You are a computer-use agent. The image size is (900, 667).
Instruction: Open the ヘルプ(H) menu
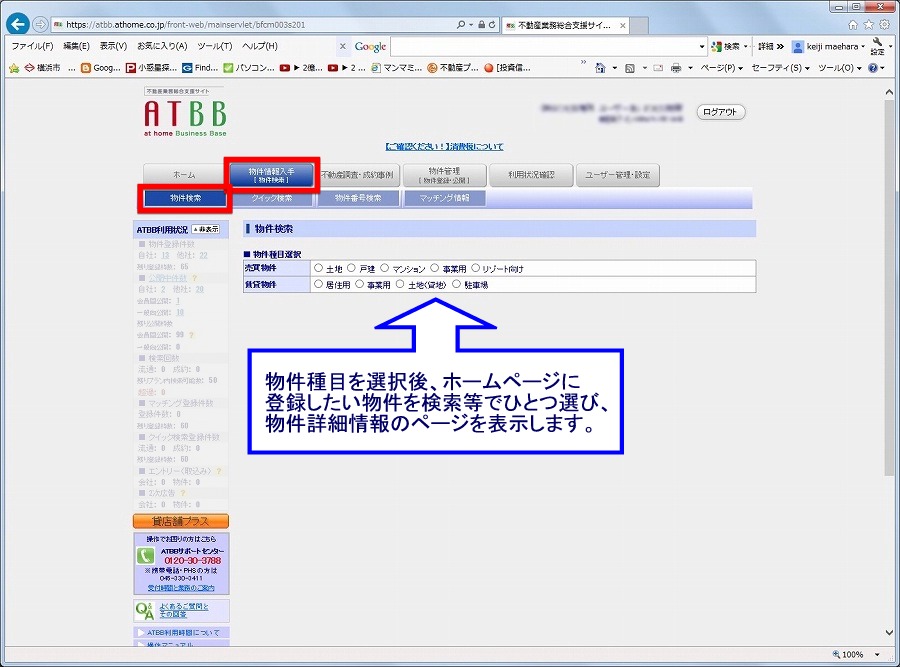click(259, 46)
